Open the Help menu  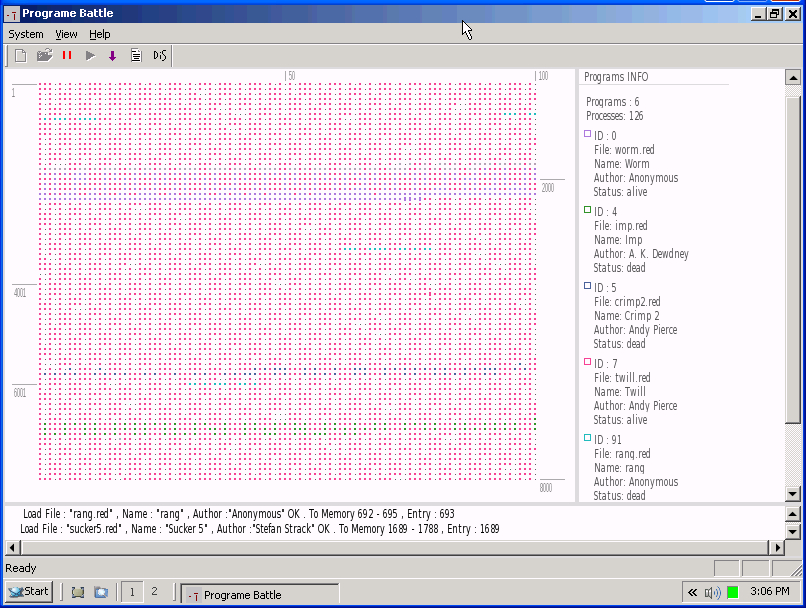click(100, 34)
